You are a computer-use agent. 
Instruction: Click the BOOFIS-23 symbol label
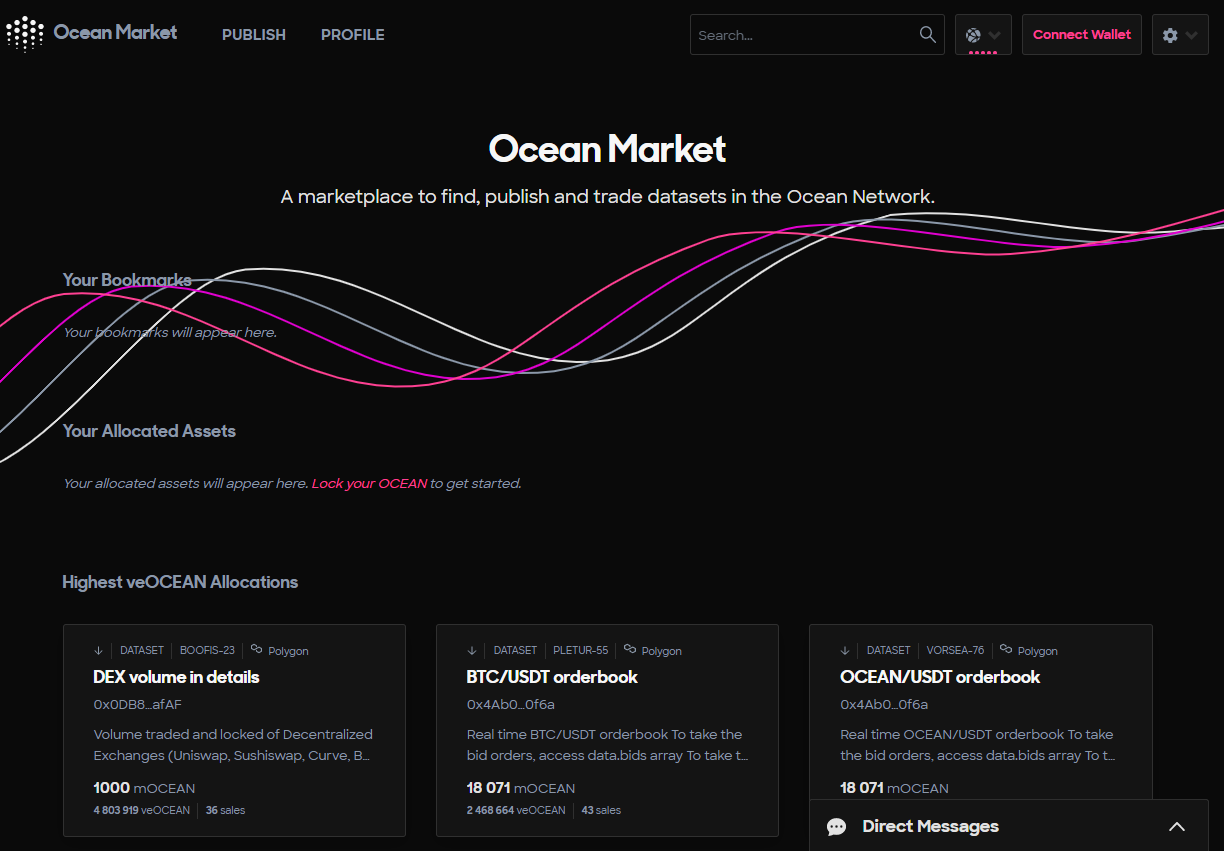point(207,650)
